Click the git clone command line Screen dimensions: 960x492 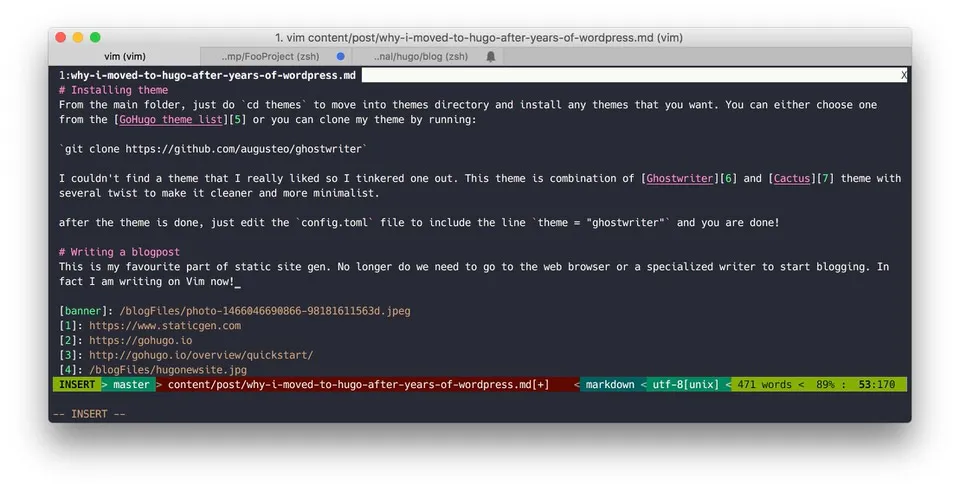click(x=213, y=149)
